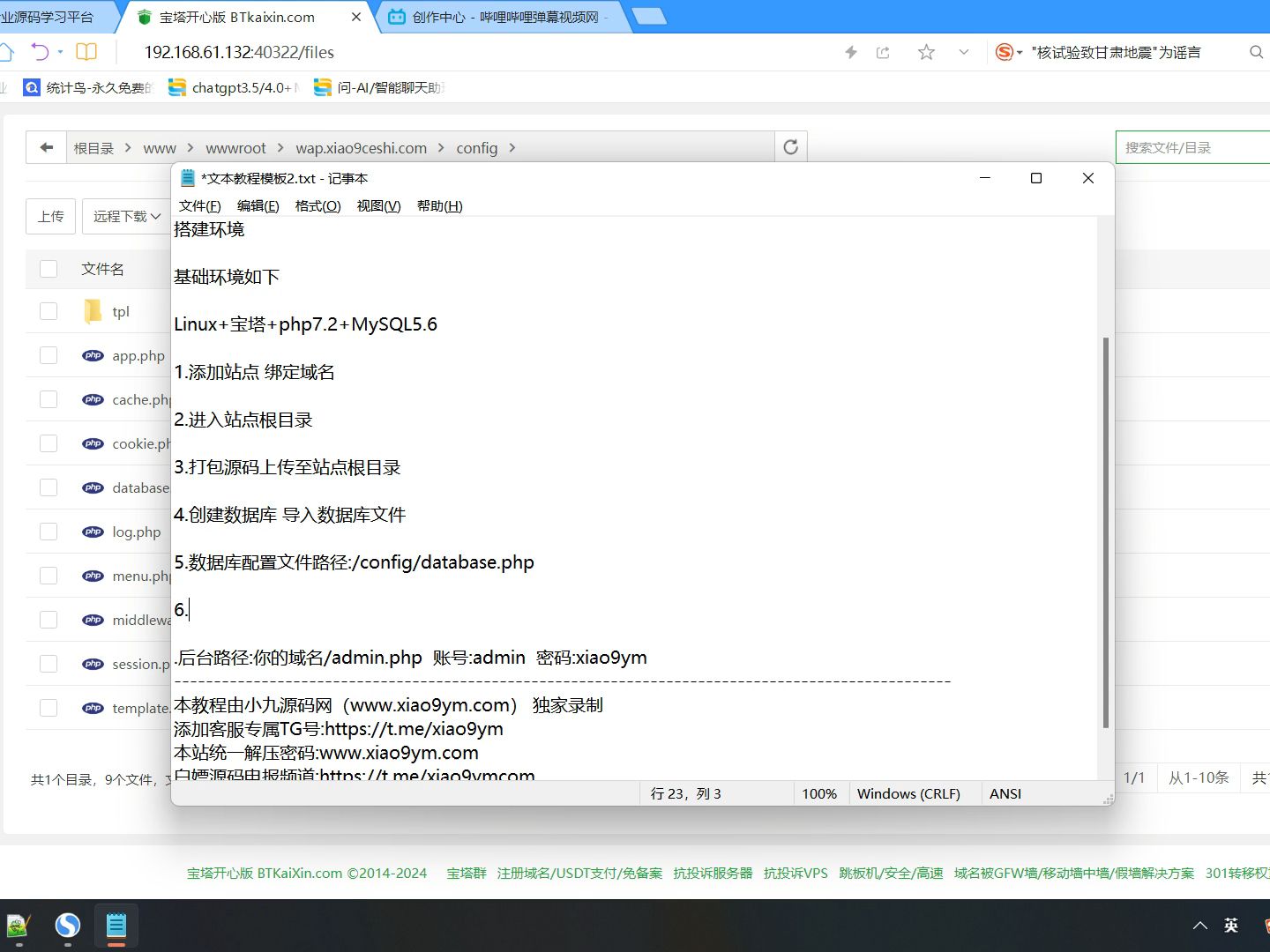This screenshot has height=952, width=1270.
Task: Check the session.php checkbox
Action: click(x=49, y=664)
